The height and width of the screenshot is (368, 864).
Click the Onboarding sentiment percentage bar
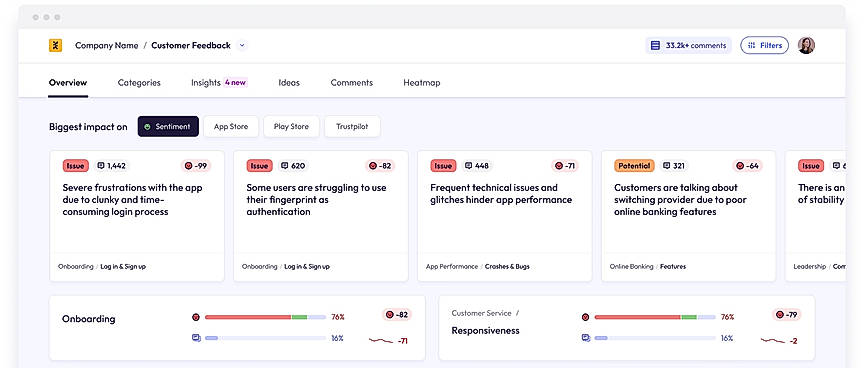pyautogui.click(x=266, y=317)
